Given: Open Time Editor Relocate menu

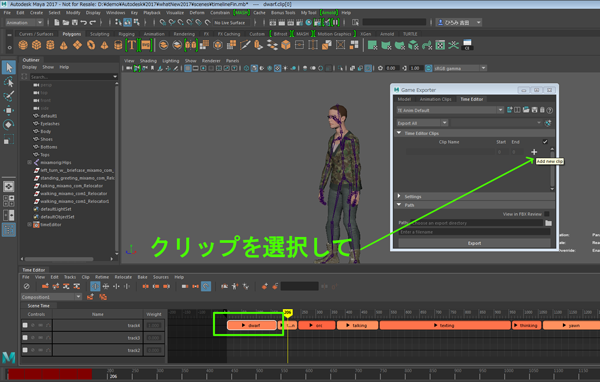Looking at the screenshot, I should pos(123,277).
